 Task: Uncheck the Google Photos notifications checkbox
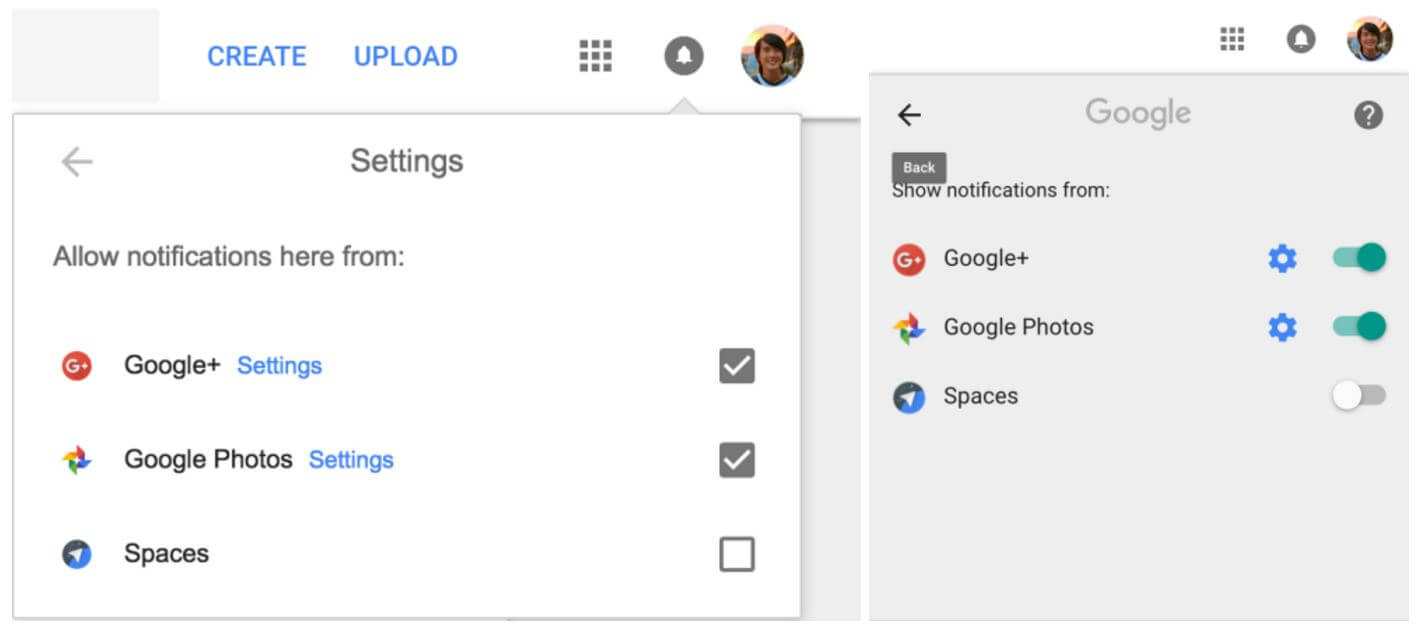[x=737, y=460]
